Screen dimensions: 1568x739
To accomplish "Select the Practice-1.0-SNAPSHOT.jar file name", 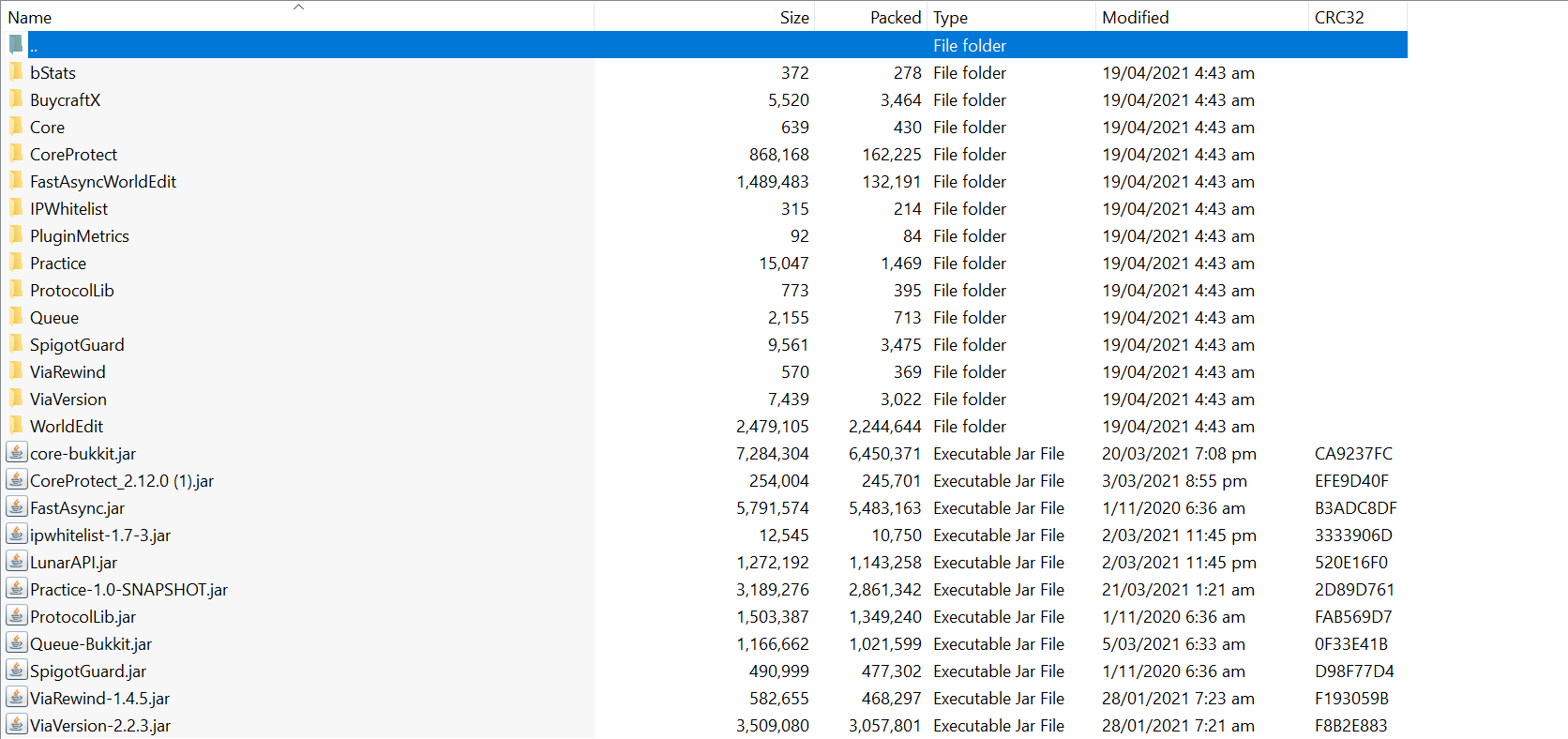I will [128, 590].
